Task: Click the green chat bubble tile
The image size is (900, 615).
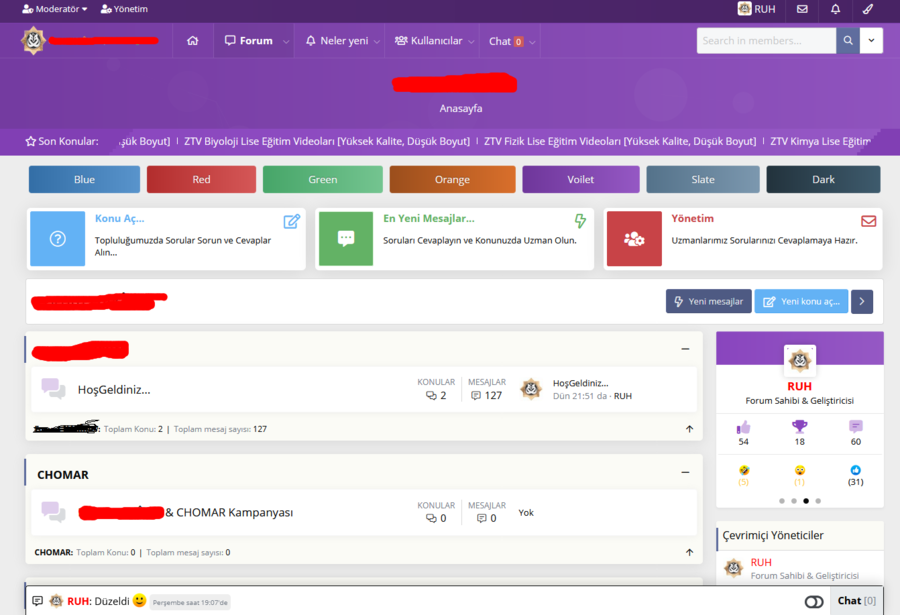Action: [x=346, y=239]
